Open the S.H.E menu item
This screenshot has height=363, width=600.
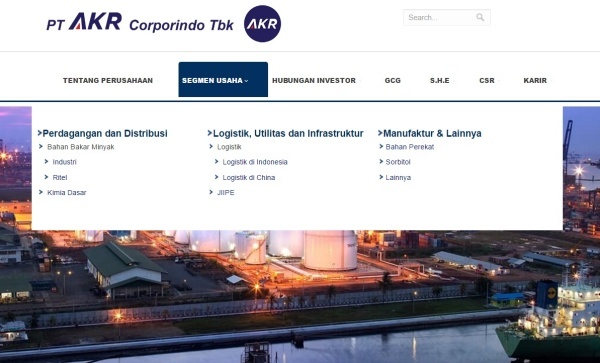tap(440, 80)
